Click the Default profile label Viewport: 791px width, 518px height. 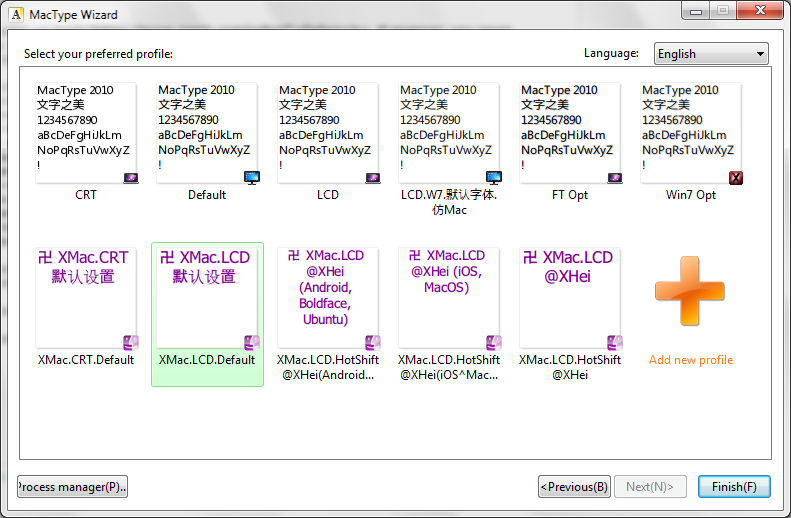[x=207, y=195]
